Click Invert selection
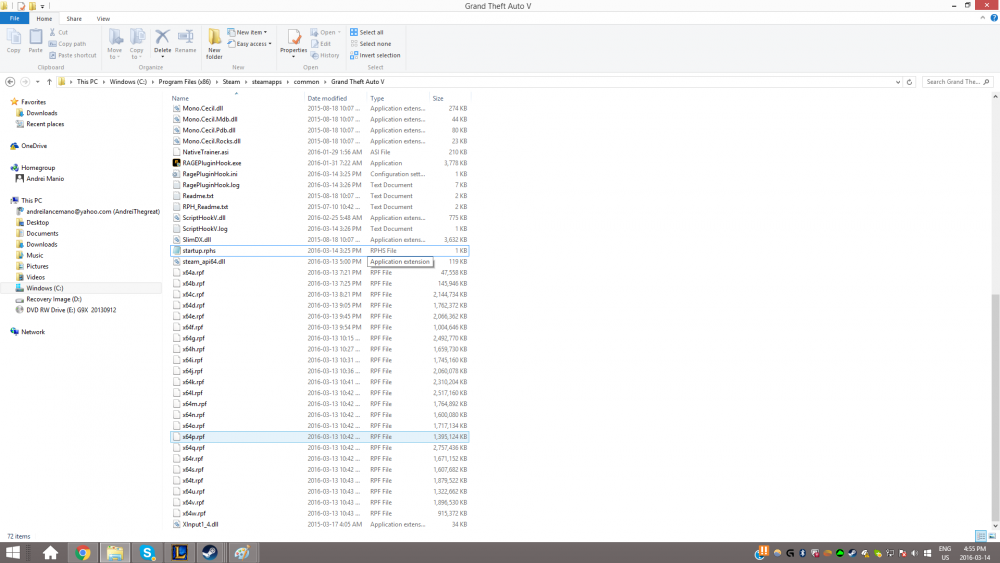 [x=375, y=55]
